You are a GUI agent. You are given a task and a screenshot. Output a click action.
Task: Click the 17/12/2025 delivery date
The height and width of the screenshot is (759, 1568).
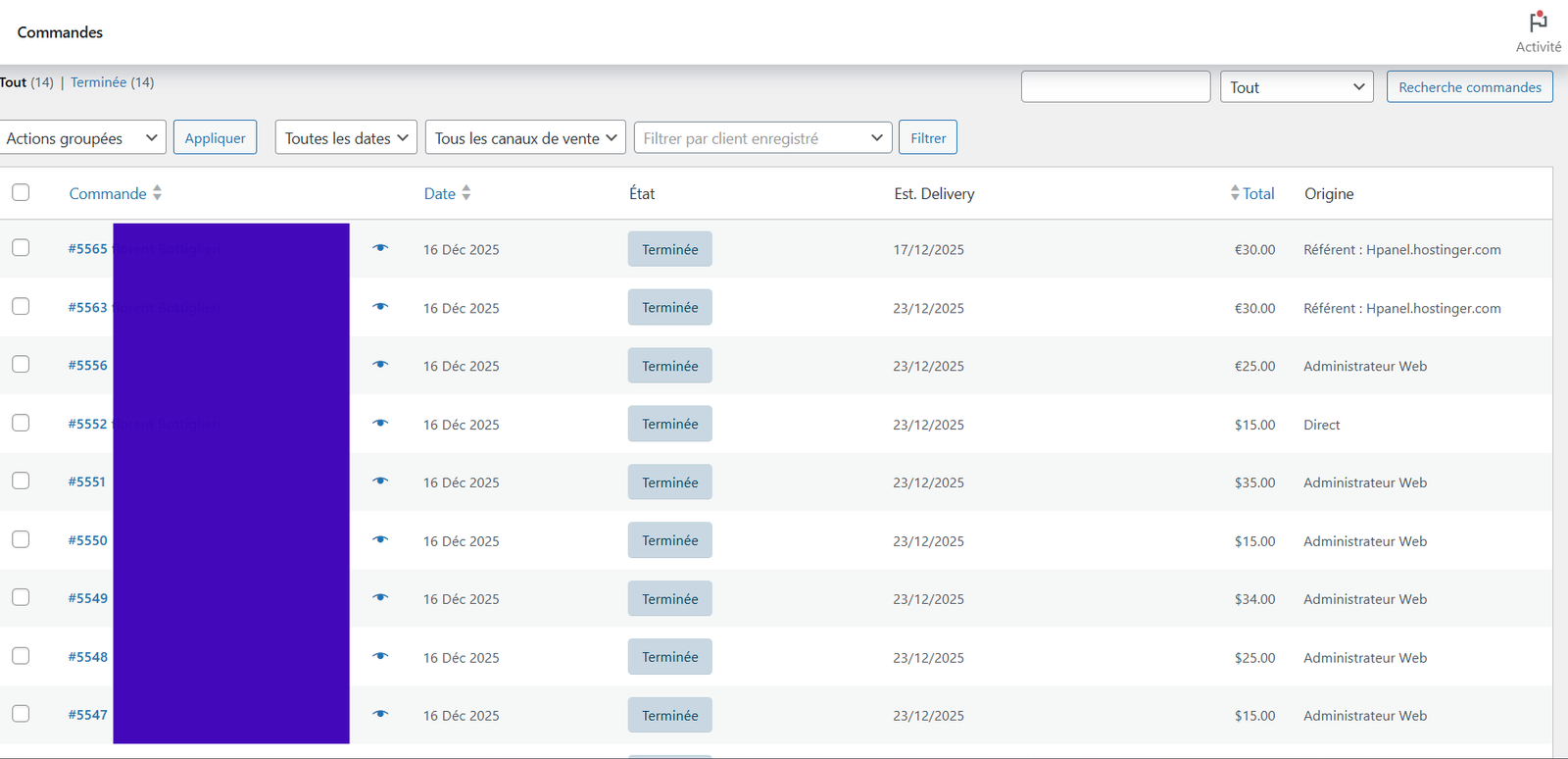(x=928, y=250)
